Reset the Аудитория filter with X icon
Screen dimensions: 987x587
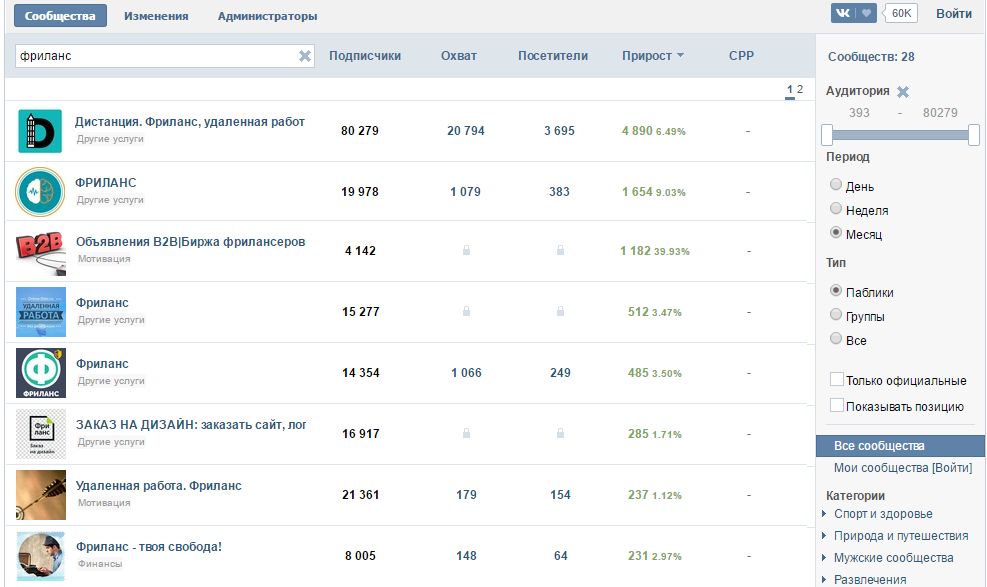click(x=903, y=92)
